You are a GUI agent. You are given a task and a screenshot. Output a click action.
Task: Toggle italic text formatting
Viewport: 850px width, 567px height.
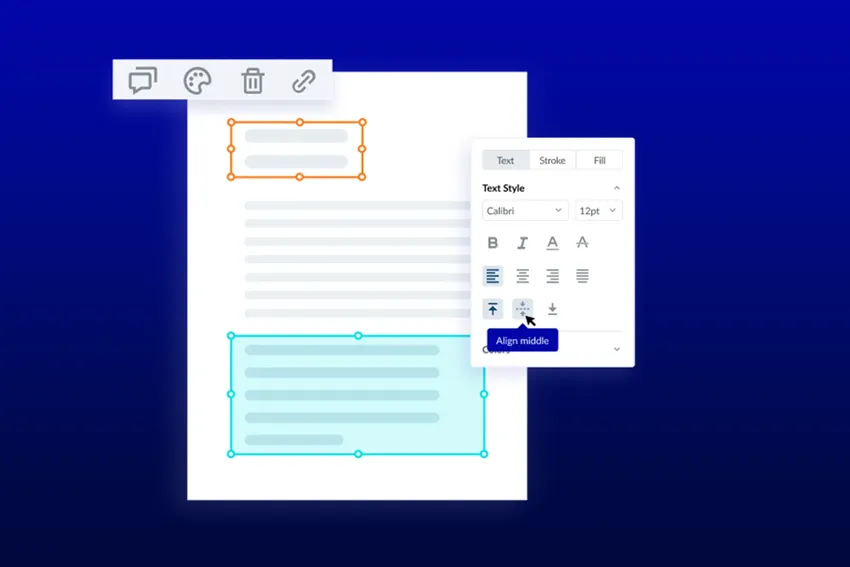click(522, 243)
